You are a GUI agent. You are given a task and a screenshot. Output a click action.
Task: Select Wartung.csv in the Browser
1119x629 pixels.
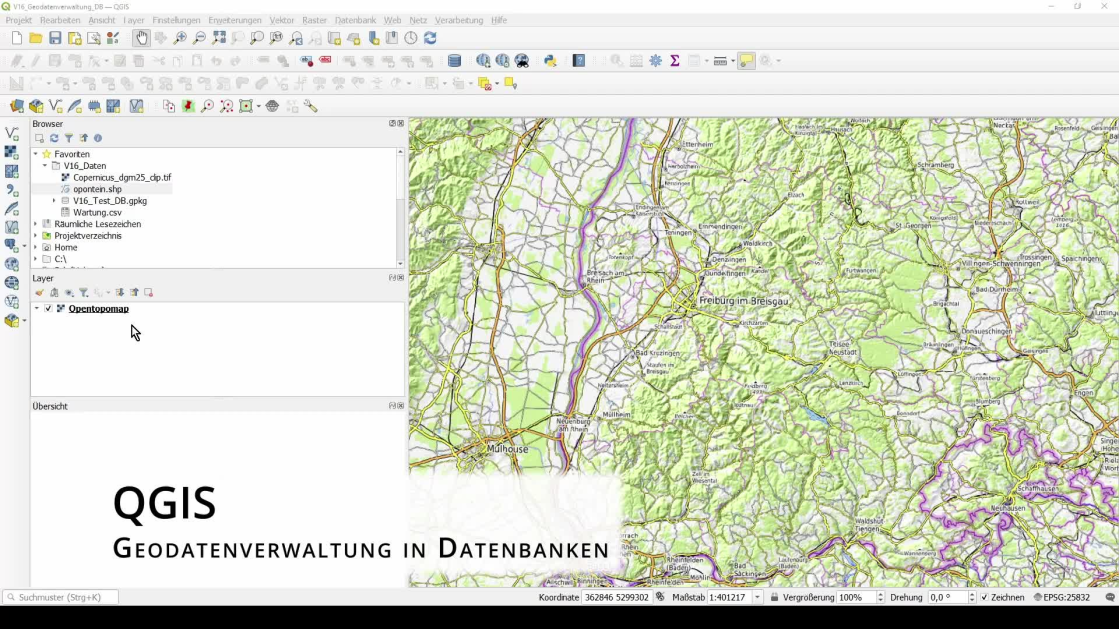97,212
